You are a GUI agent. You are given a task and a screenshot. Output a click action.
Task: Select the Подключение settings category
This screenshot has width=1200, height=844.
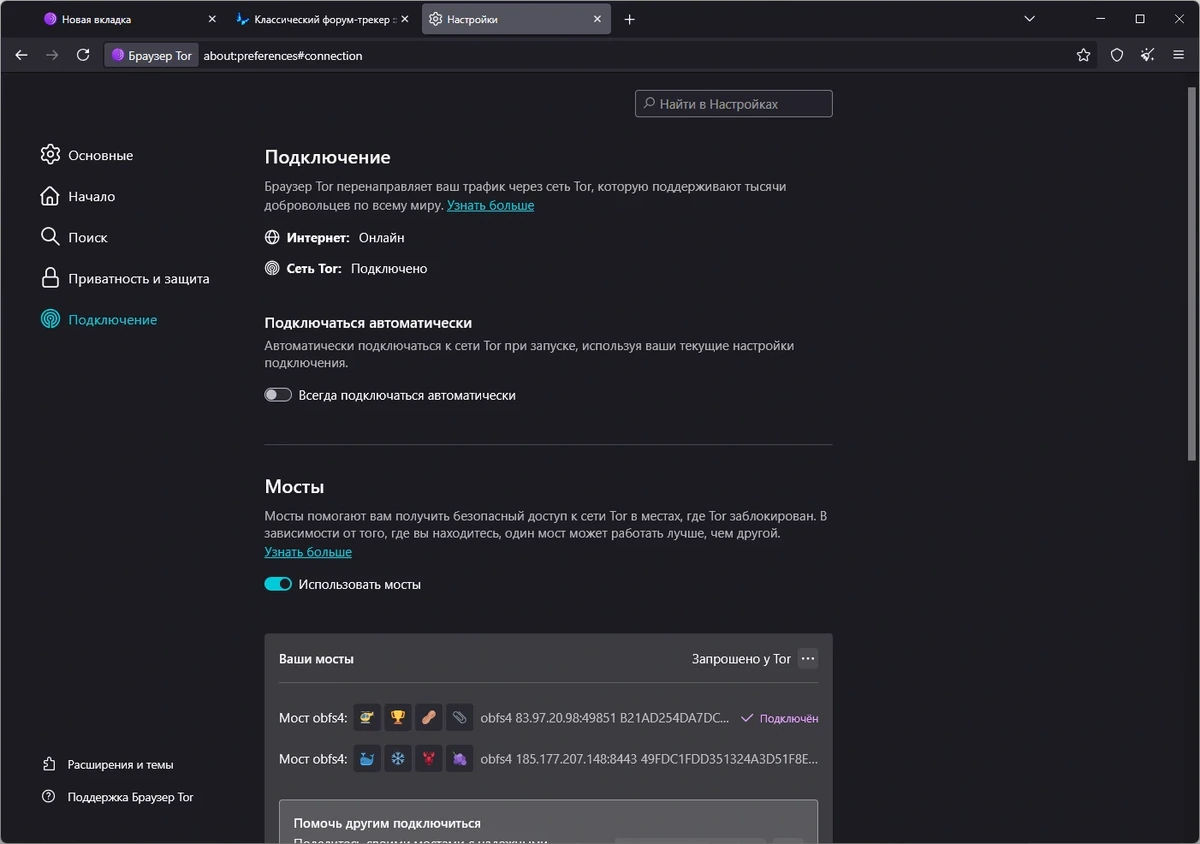pos(99,319)
